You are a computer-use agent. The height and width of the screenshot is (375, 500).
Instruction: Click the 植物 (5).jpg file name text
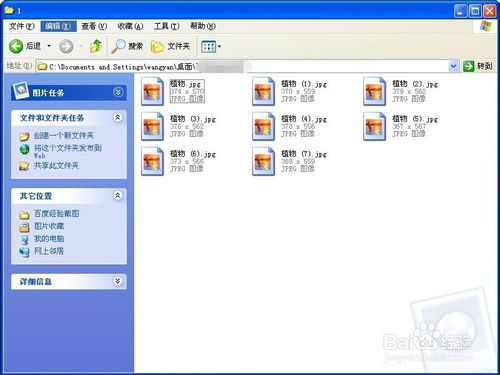[x=415, y=119]
